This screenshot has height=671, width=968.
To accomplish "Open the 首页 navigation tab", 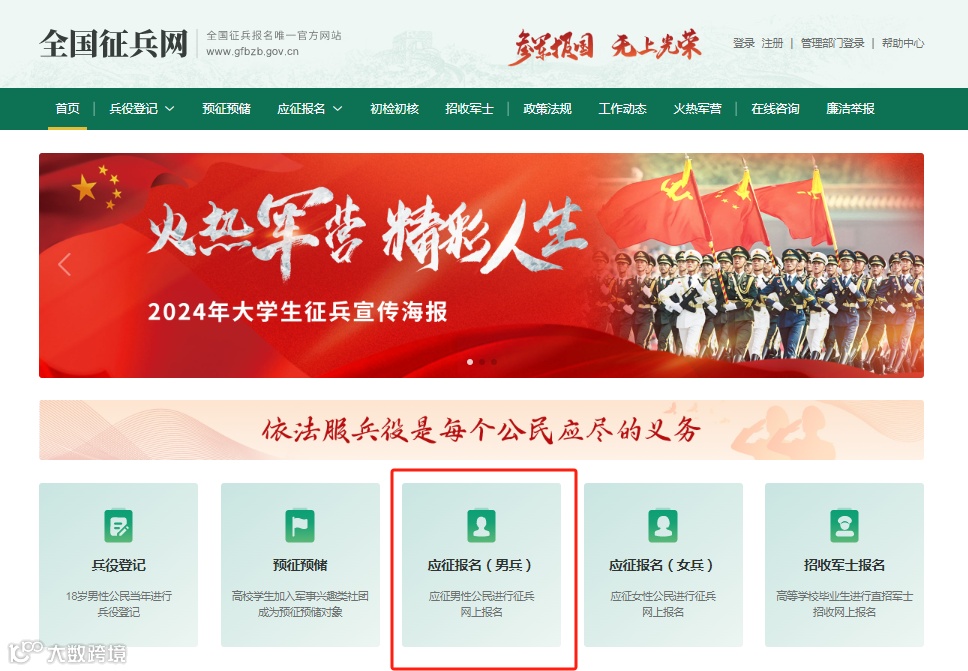I will [x=67, y=109].
